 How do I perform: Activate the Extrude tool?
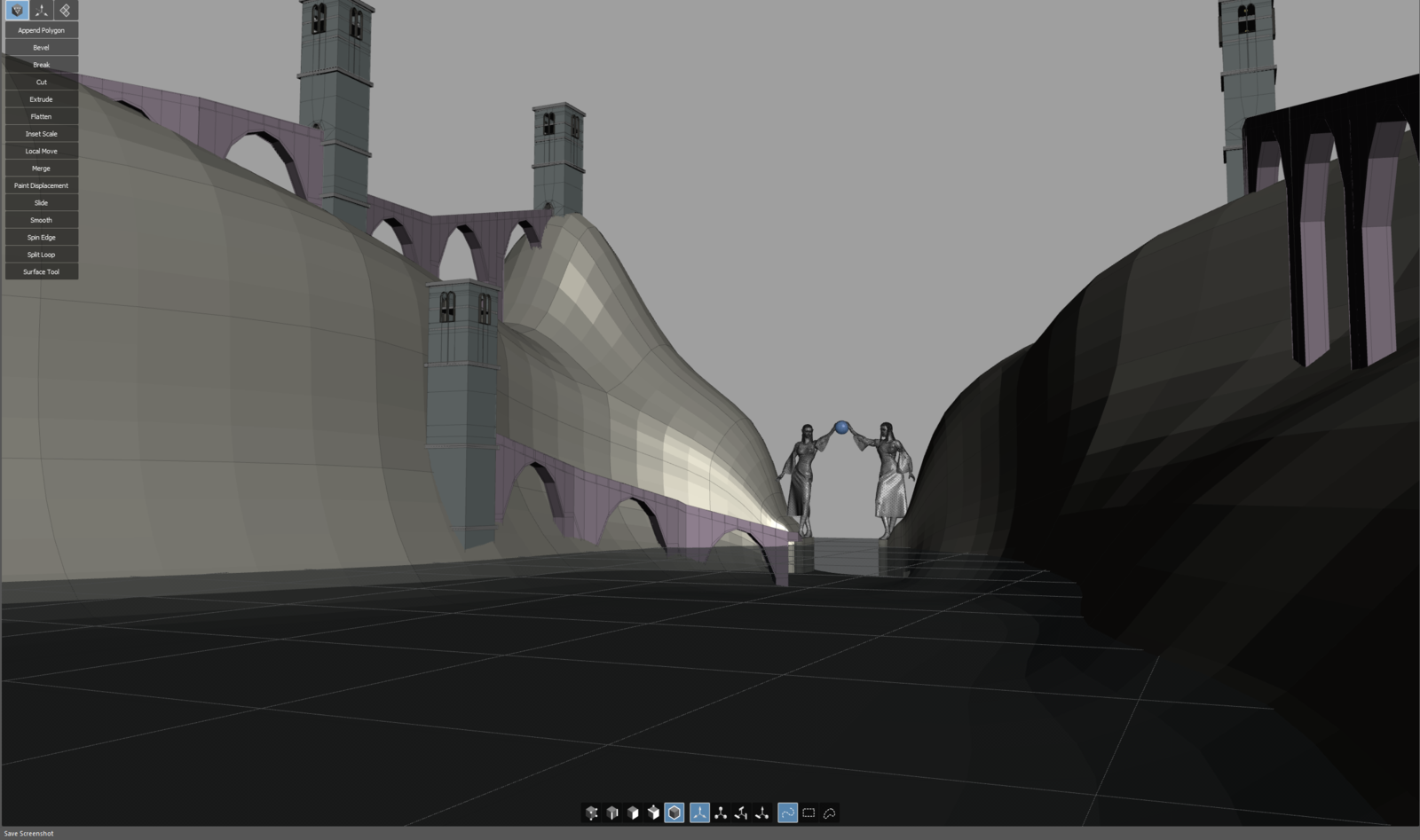coord(42,99)
